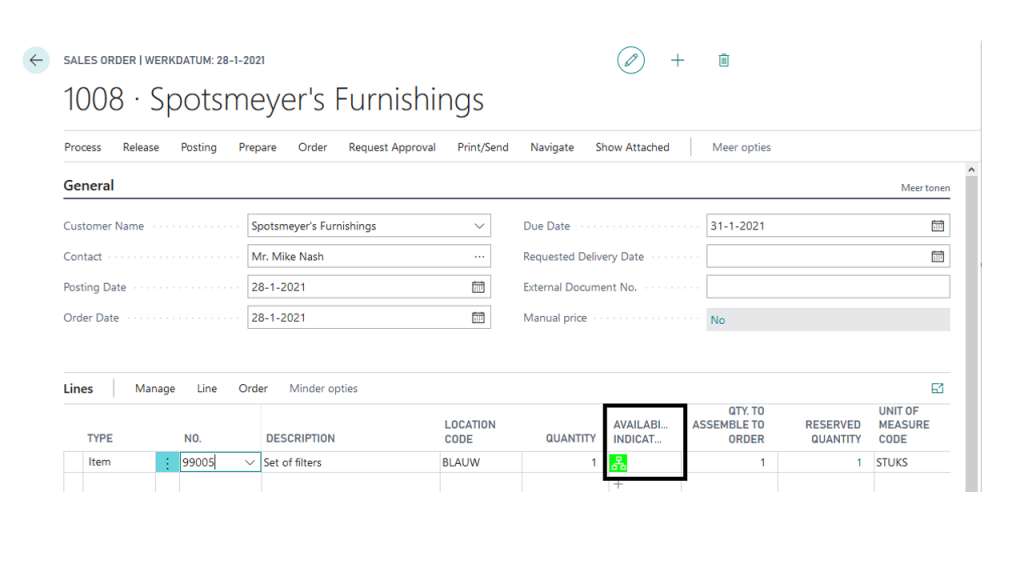Open the Posting Date calendar picker

(479, 287)
